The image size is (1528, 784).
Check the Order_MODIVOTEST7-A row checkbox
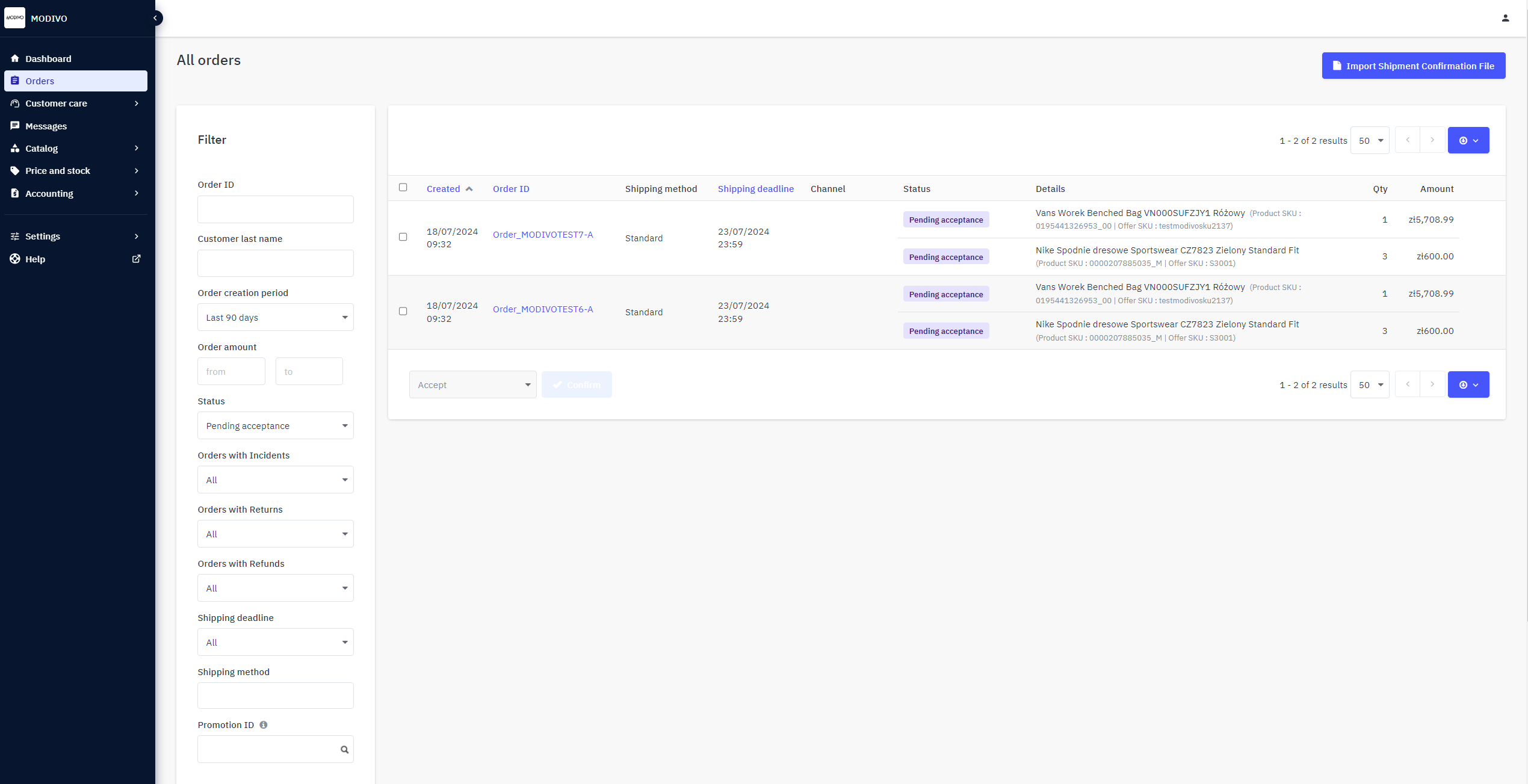click(403, 237)
